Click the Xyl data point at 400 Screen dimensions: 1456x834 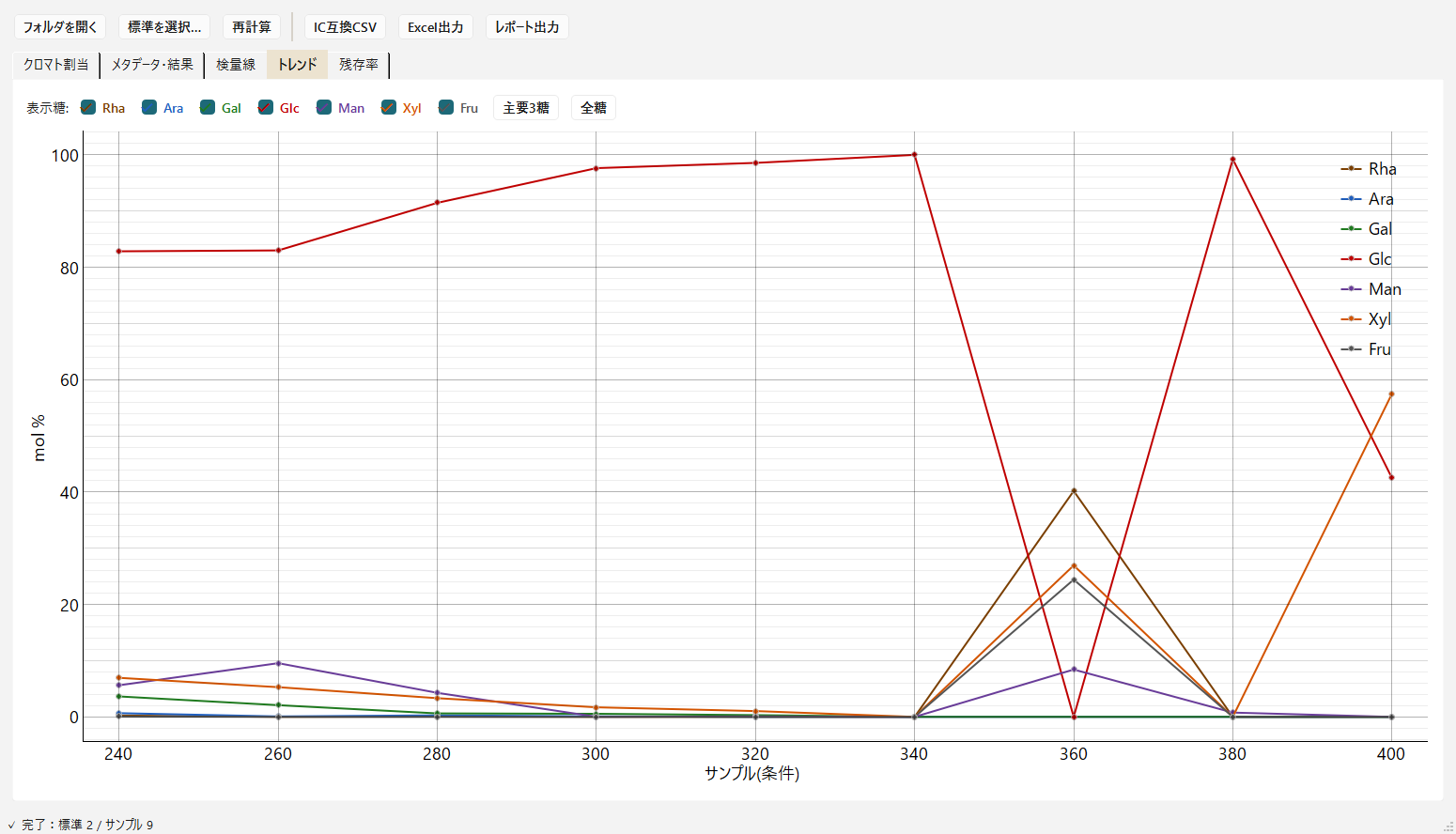[1391, 394]
